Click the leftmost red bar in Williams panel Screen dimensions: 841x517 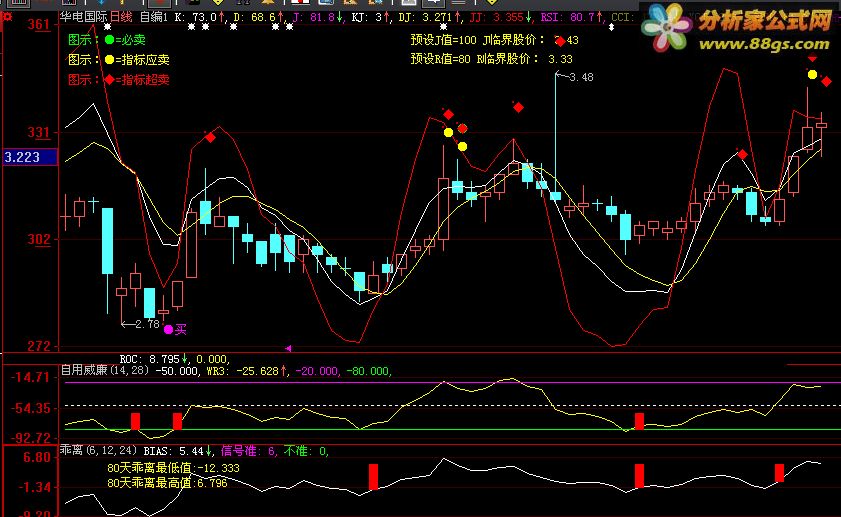[x=135, y=421]
